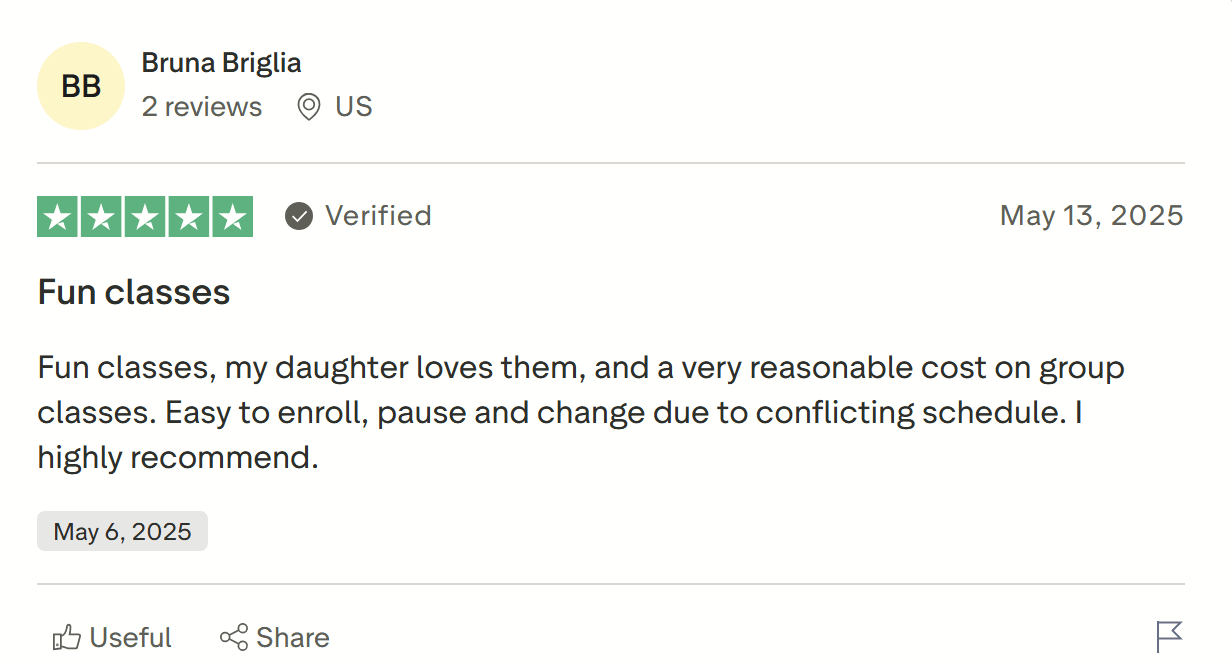Click the "Share" label text
This screenshot has width=1232, height=666.
[x=292, y=638]
